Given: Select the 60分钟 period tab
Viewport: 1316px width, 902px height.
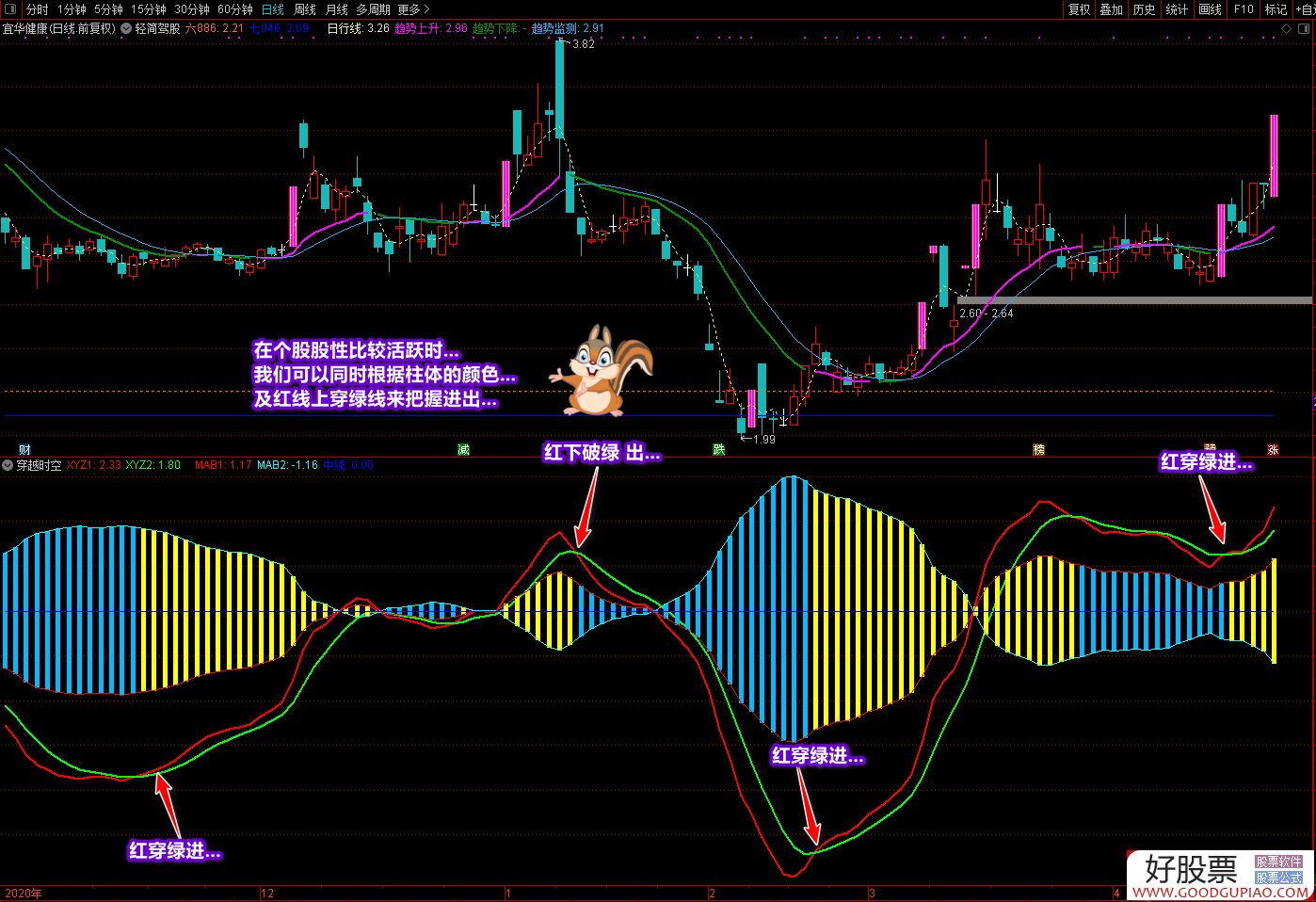Looking at the screenshot, I should pos(235,9).
